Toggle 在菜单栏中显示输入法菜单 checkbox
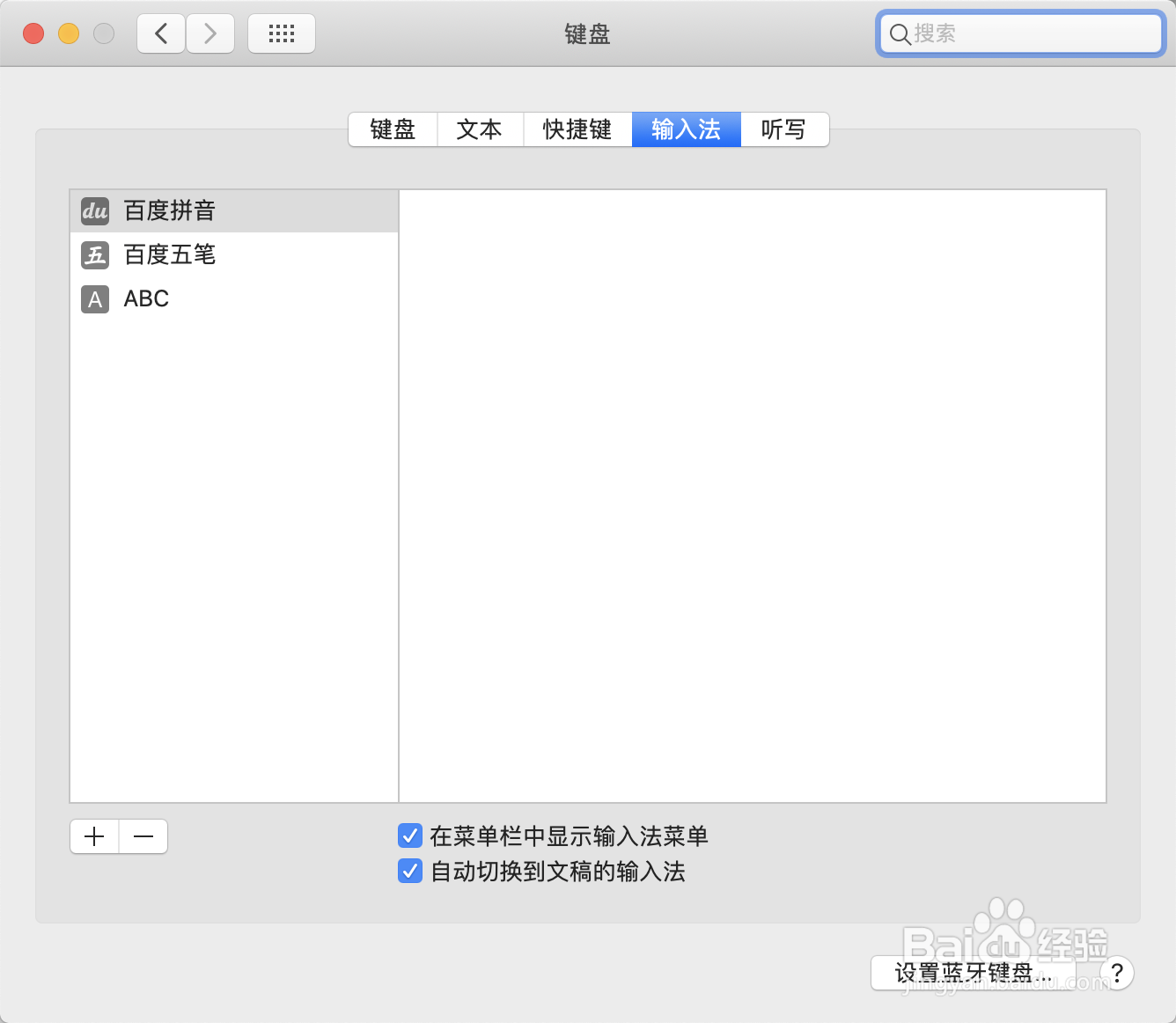The image size is (1176, 1023). [410, 835]
